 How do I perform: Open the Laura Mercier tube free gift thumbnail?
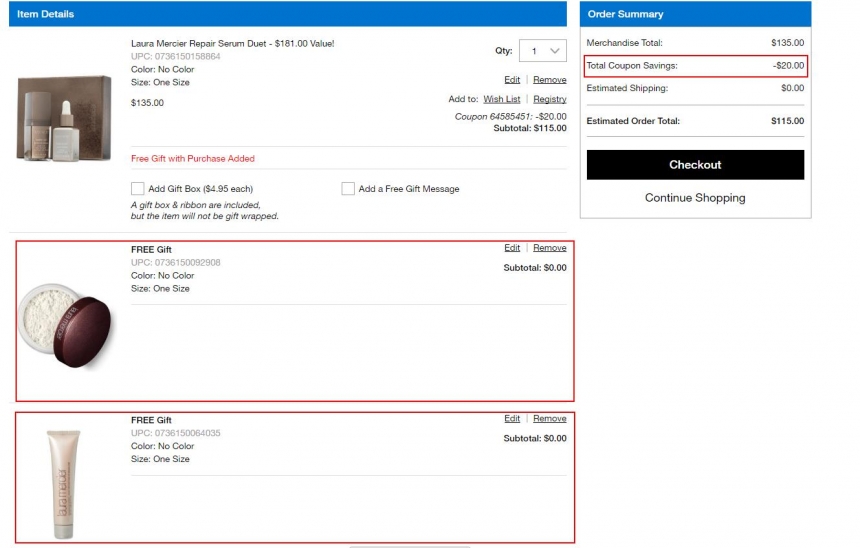point(63,484)
